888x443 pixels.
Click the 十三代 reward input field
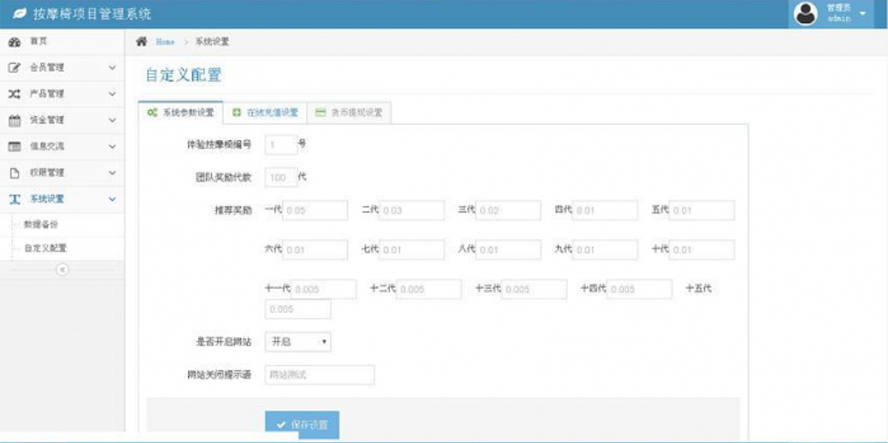[x=534, y=289]
